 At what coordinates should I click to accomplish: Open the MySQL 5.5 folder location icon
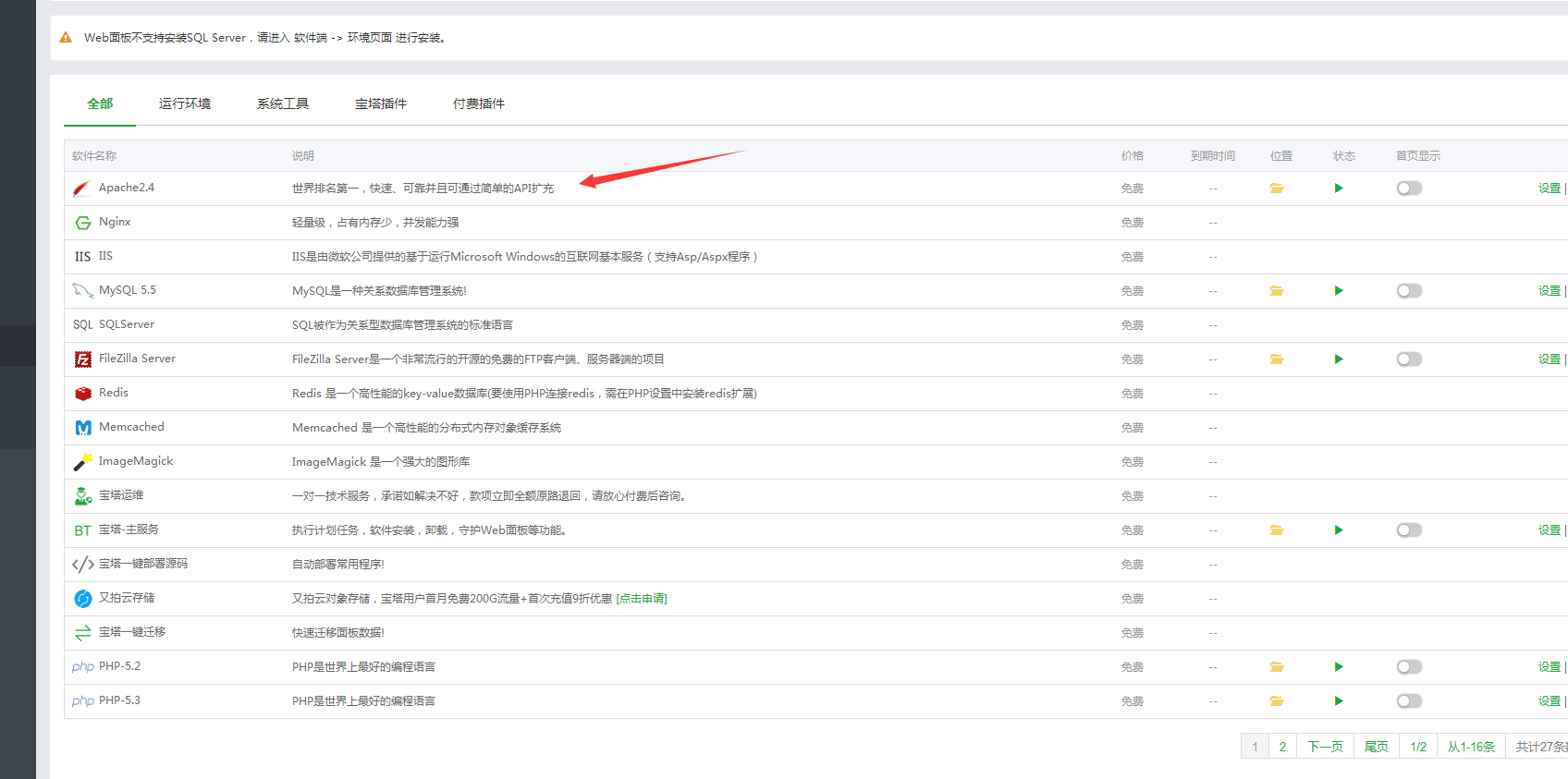[1277, 291]
